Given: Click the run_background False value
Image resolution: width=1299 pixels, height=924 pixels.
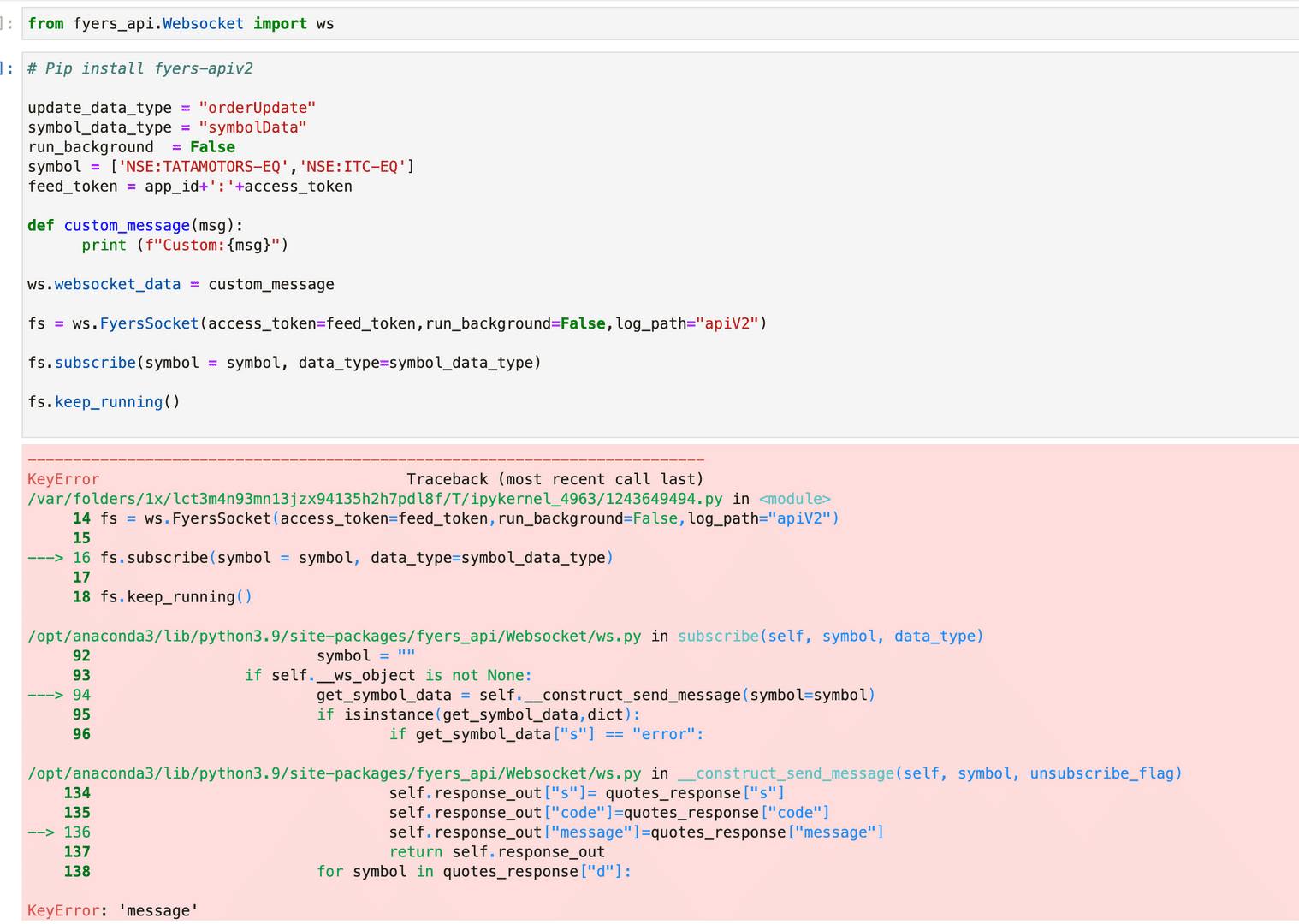Looking at the screenshot, I should pos(212,147).
